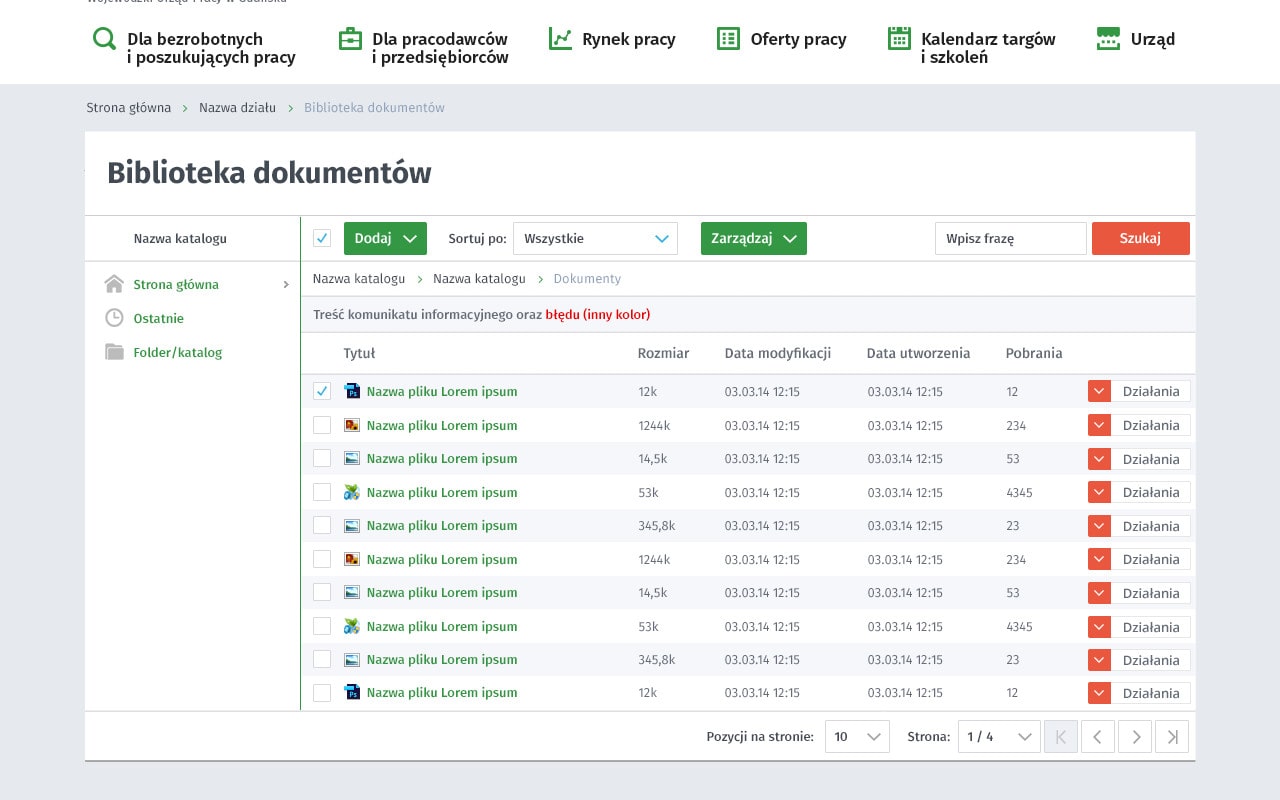Click the folder icon beside Folder/katalog
The image size is (1280, 800).
click(x=114, y=352)
